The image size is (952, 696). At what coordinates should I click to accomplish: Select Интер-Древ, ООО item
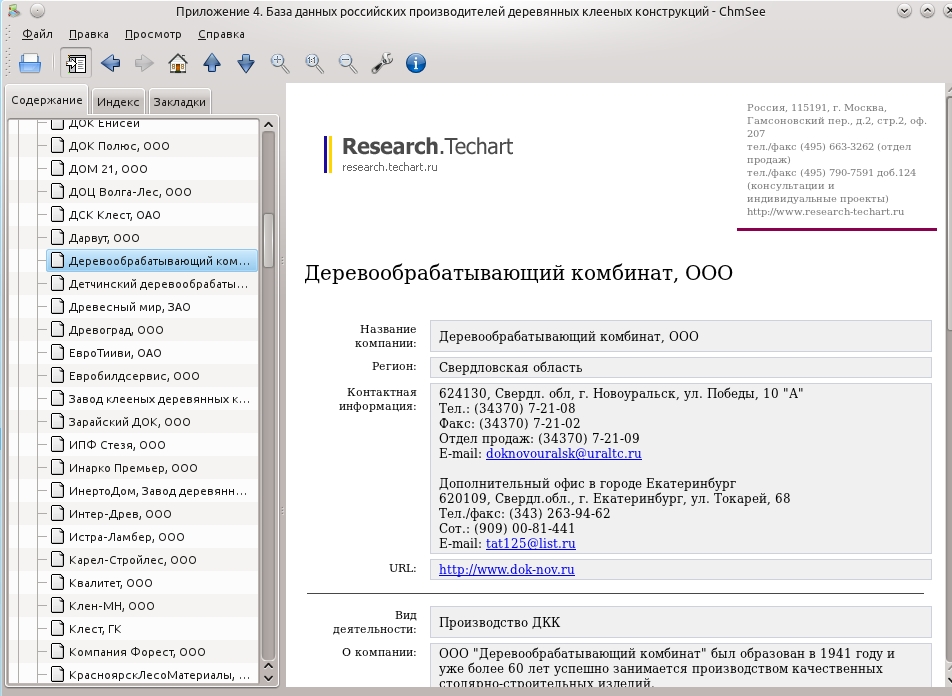[x=120, y=514]
